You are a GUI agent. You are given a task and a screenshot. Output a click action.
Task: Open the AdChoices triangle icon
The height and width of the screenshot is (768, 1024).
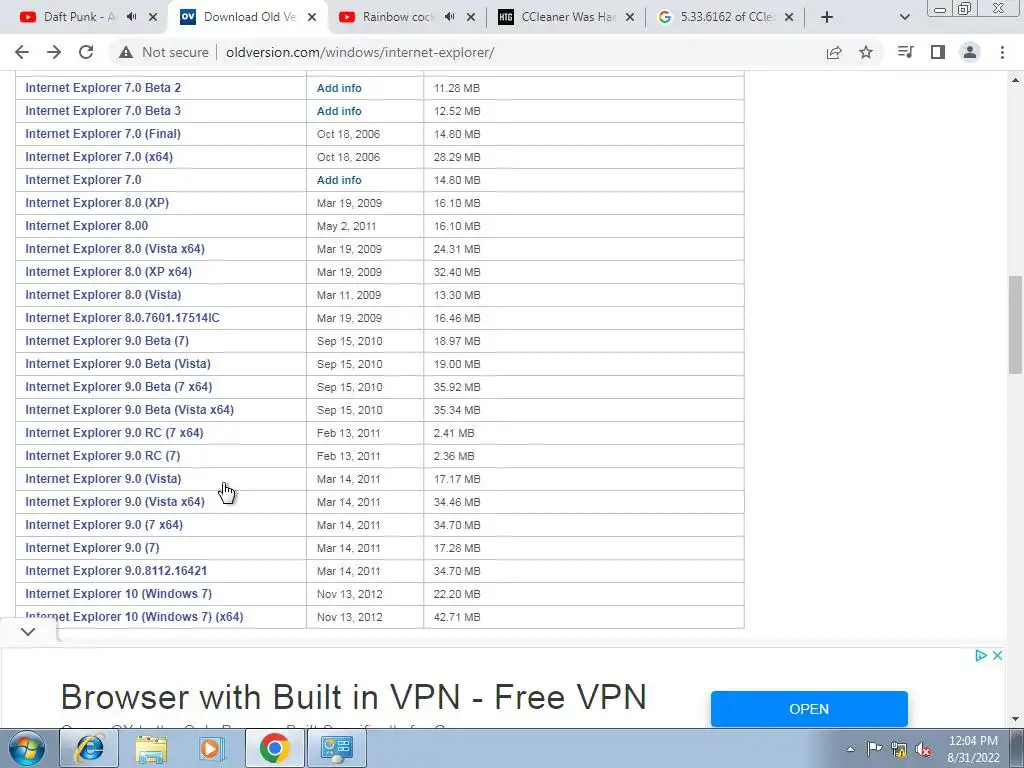pos(980,656)
